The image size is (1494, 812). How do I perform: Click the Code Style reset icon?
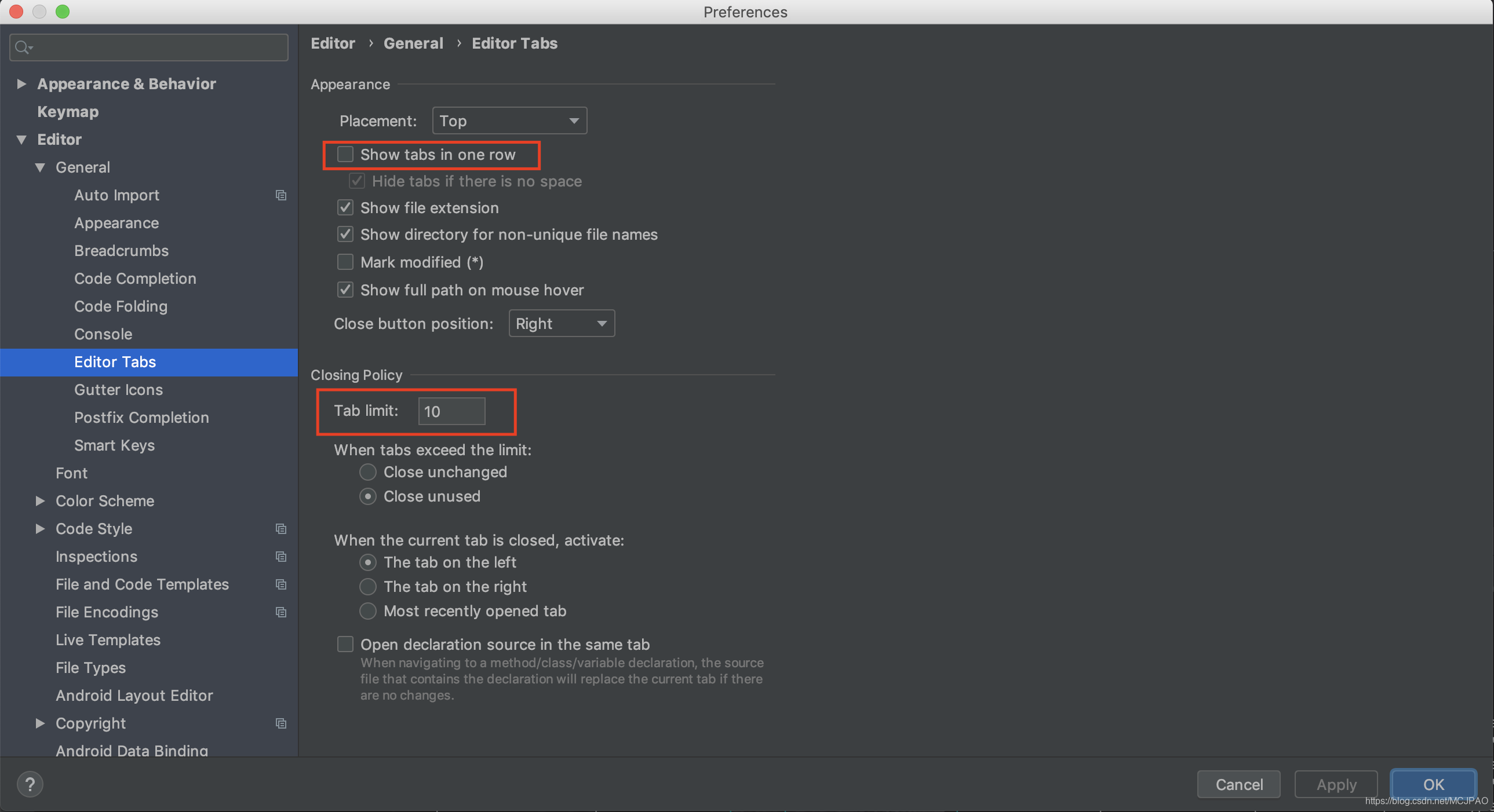pos(281,528)
